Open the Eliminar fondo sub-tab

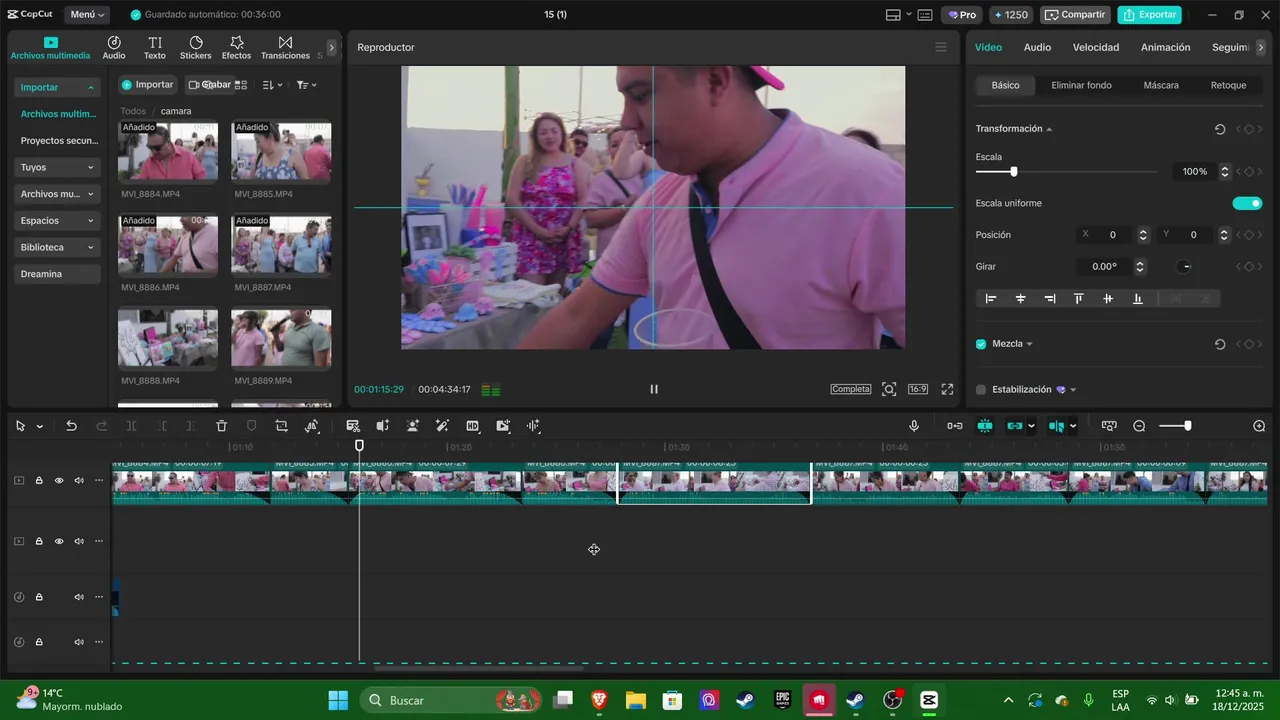pyautogui.click(x=1081, y=85)
